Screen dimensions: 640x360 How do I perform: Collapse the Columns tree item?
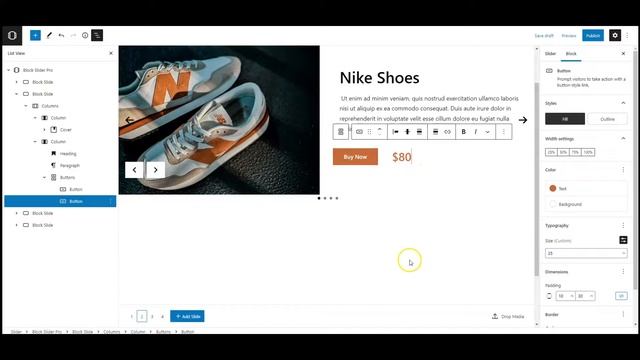(x=26, y=106)
